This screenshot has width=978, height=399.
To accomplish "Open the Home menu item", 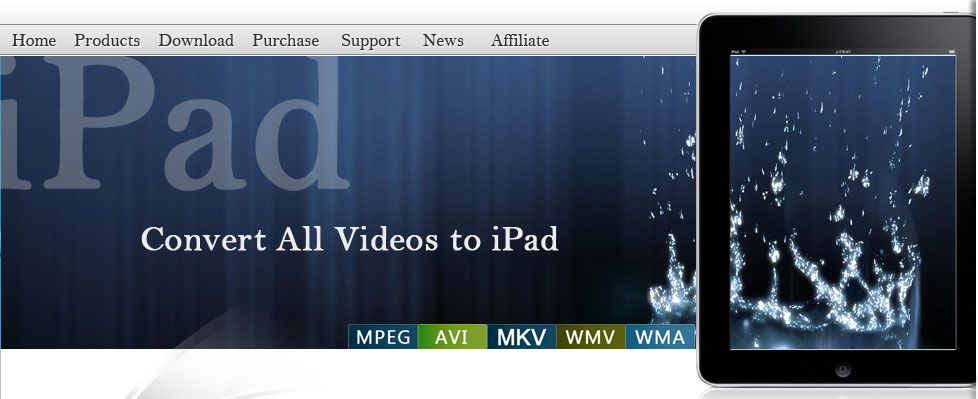I will tap(34, 41).
